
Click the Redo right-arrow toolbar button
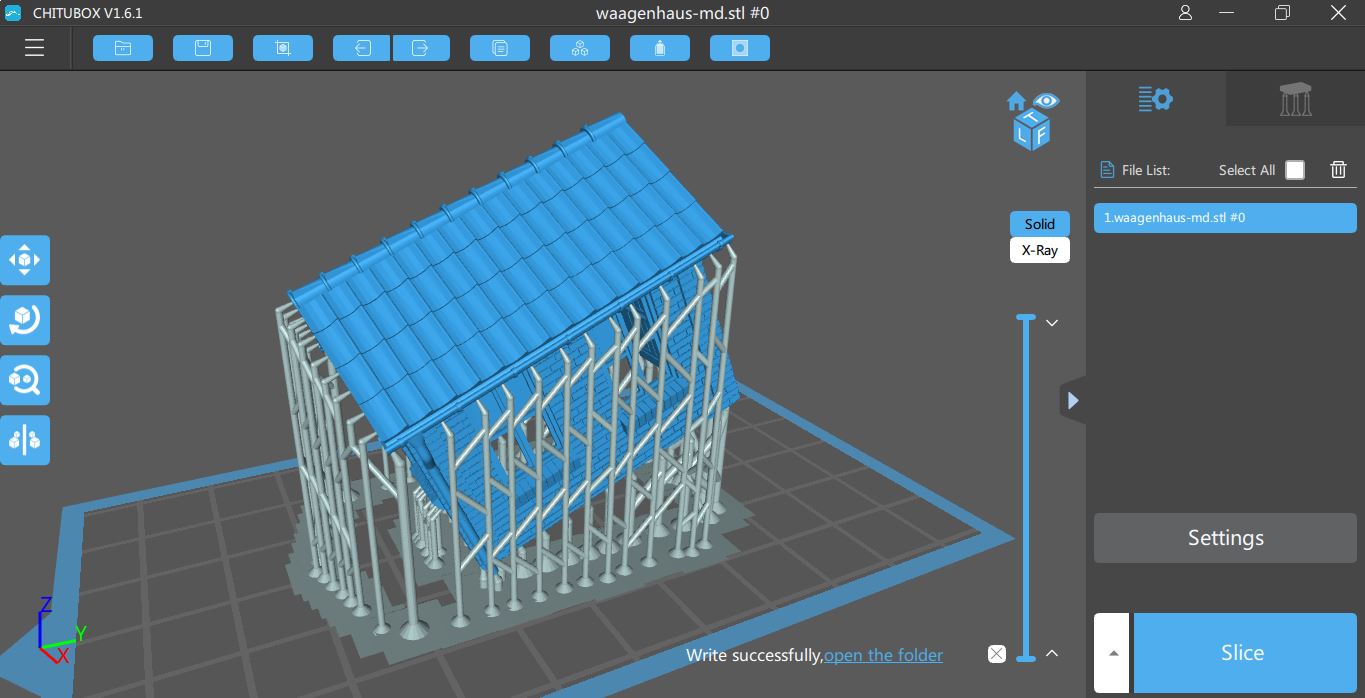(x=421, y=48)
